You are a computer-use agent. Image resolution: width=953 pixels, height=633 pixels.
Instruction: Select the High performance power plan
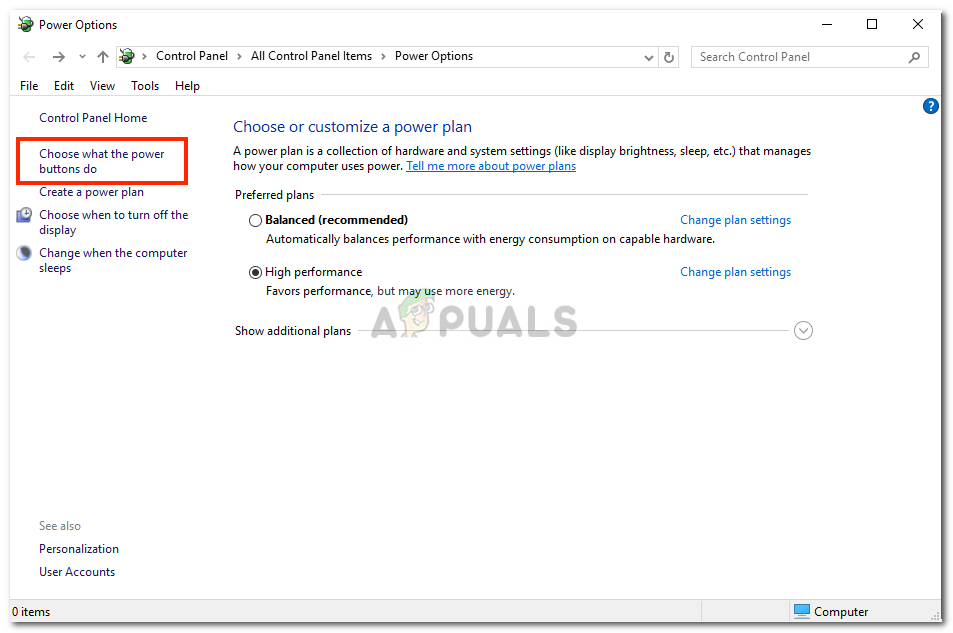[256, 271]
